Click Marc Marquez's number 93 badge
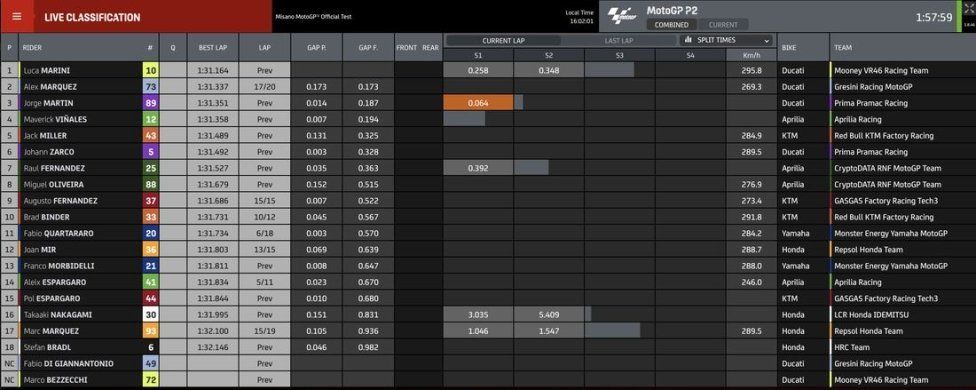Image resolution: width=976 pixels, height=390 pixels. pos(151,331)
